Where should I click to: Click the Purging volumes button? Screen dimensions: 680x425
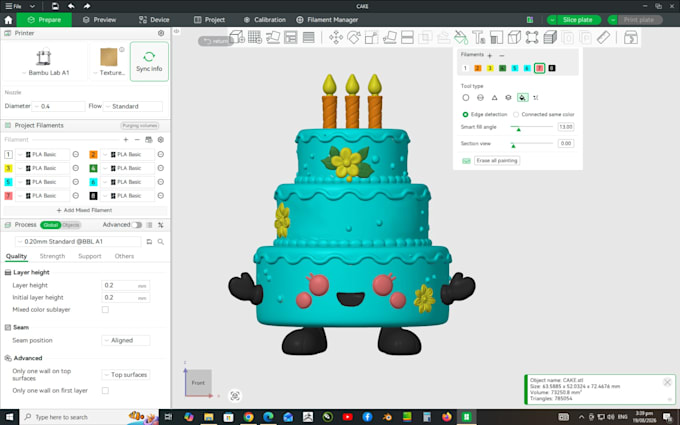coord(140,126)
